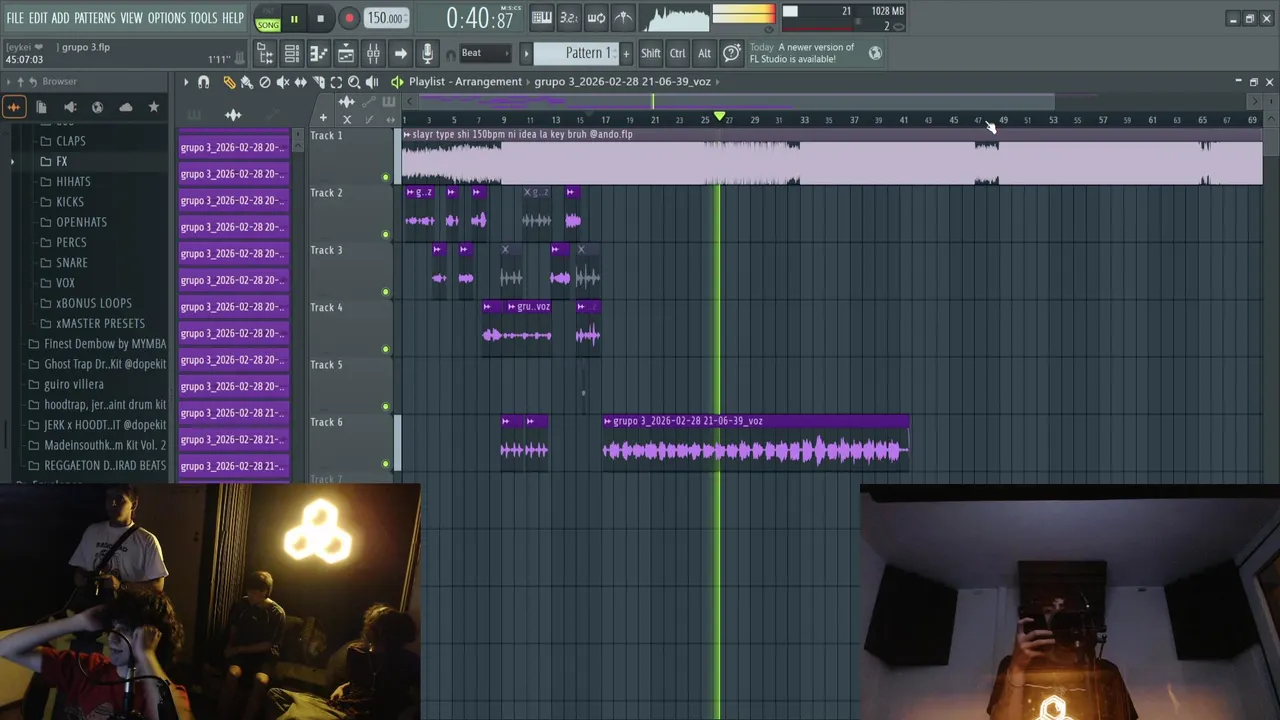Open the TOOLS menu
The width and height of the screenshot is (1280, 720).
(203, 18)
